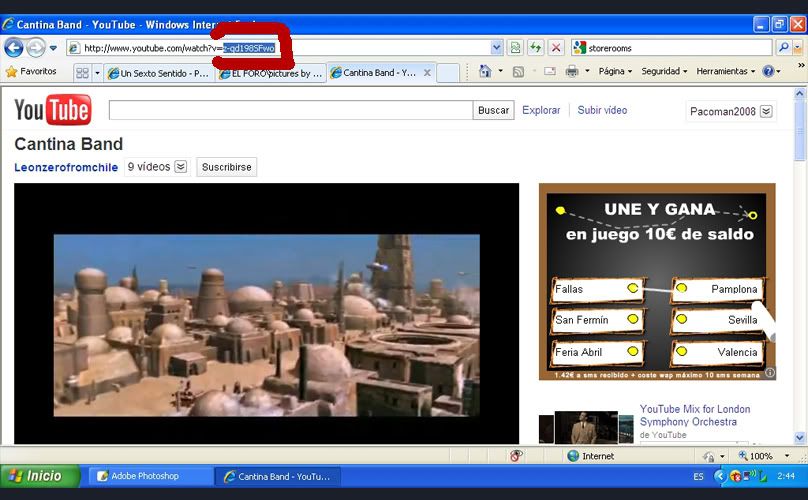Toggle the Compatibility View page icon

coord(515,48)
